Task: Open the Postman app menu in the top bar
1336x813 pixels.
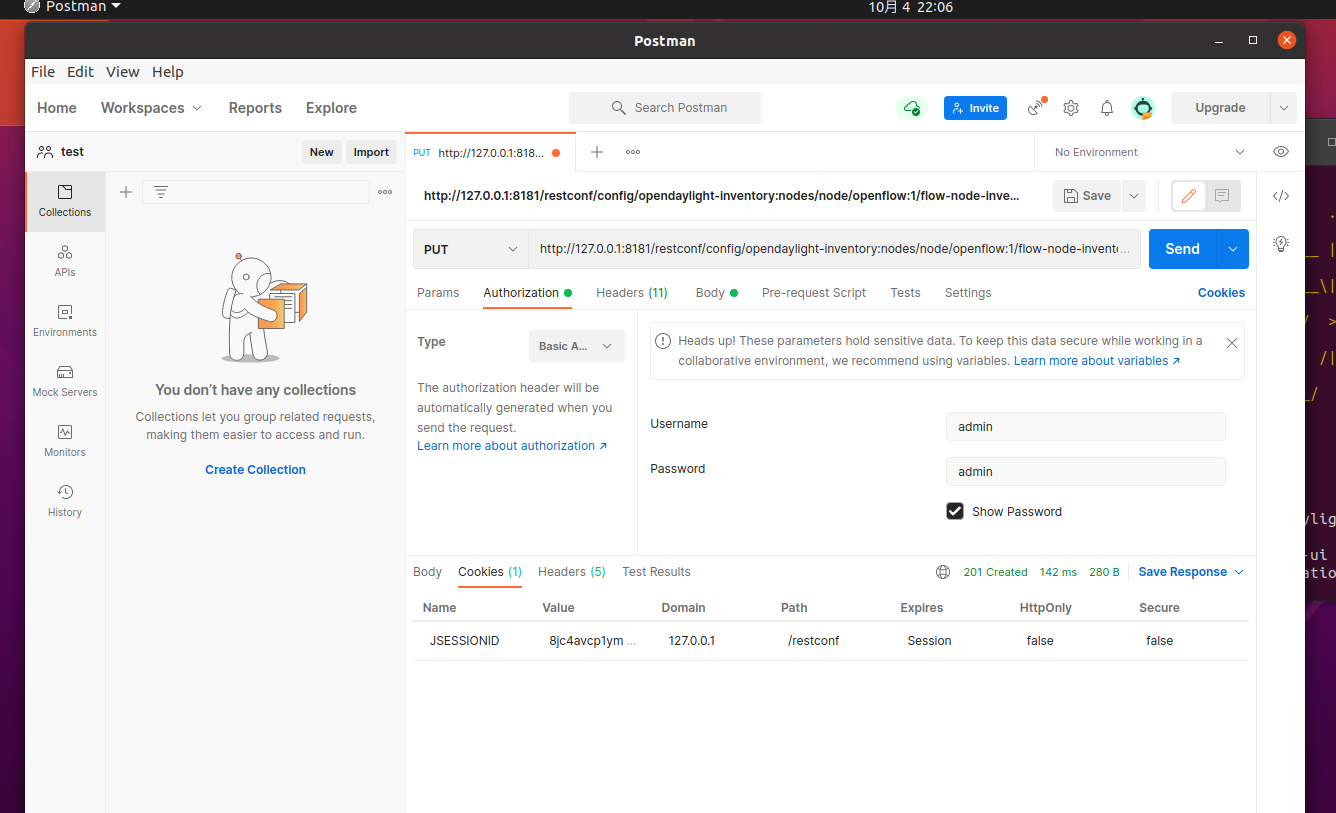Action: point(72,7)
